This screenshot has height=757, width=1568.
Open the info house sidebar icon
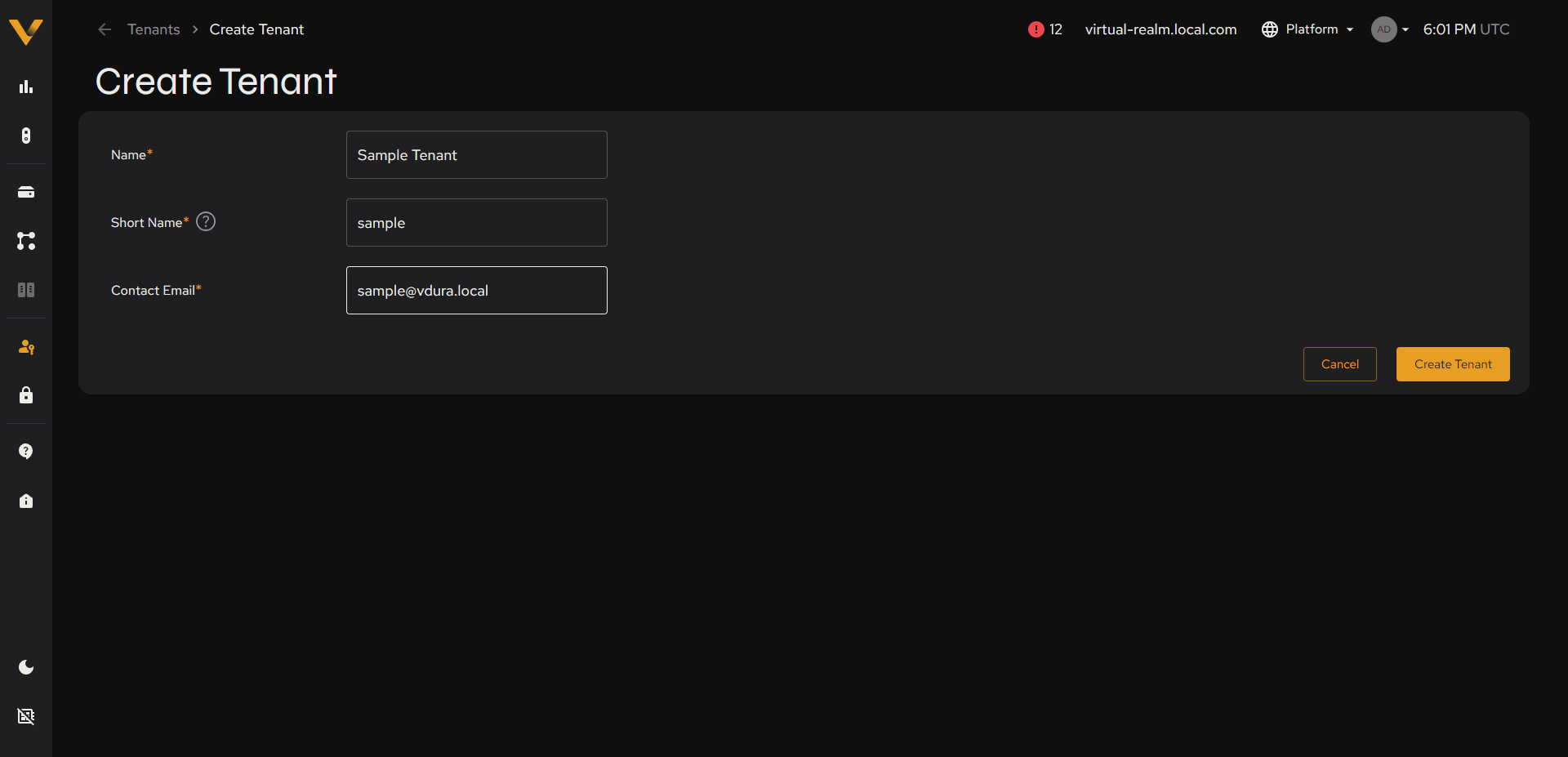26,501
